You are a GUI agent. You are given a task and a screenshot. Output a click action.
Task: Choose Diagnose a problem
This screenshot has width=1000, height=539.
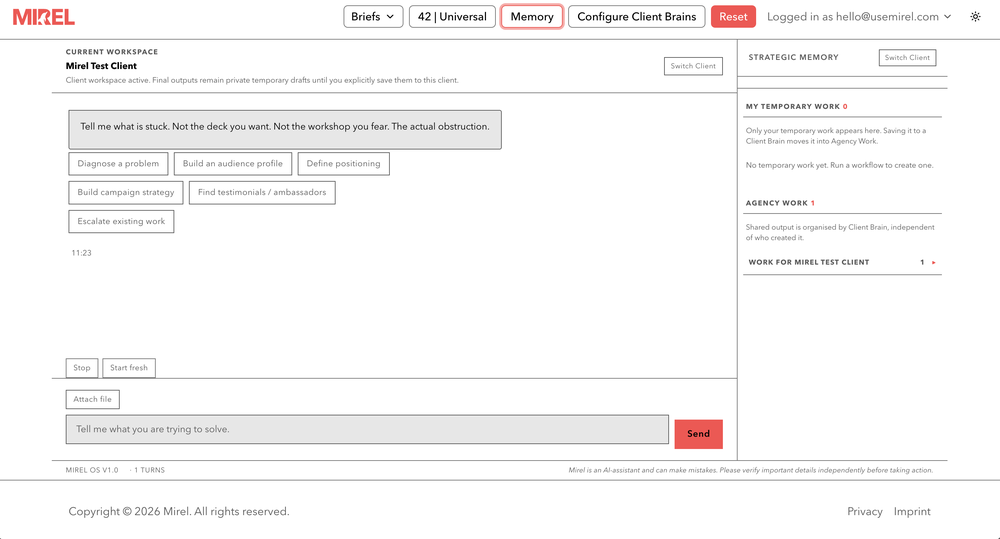(x=118, y=164)
